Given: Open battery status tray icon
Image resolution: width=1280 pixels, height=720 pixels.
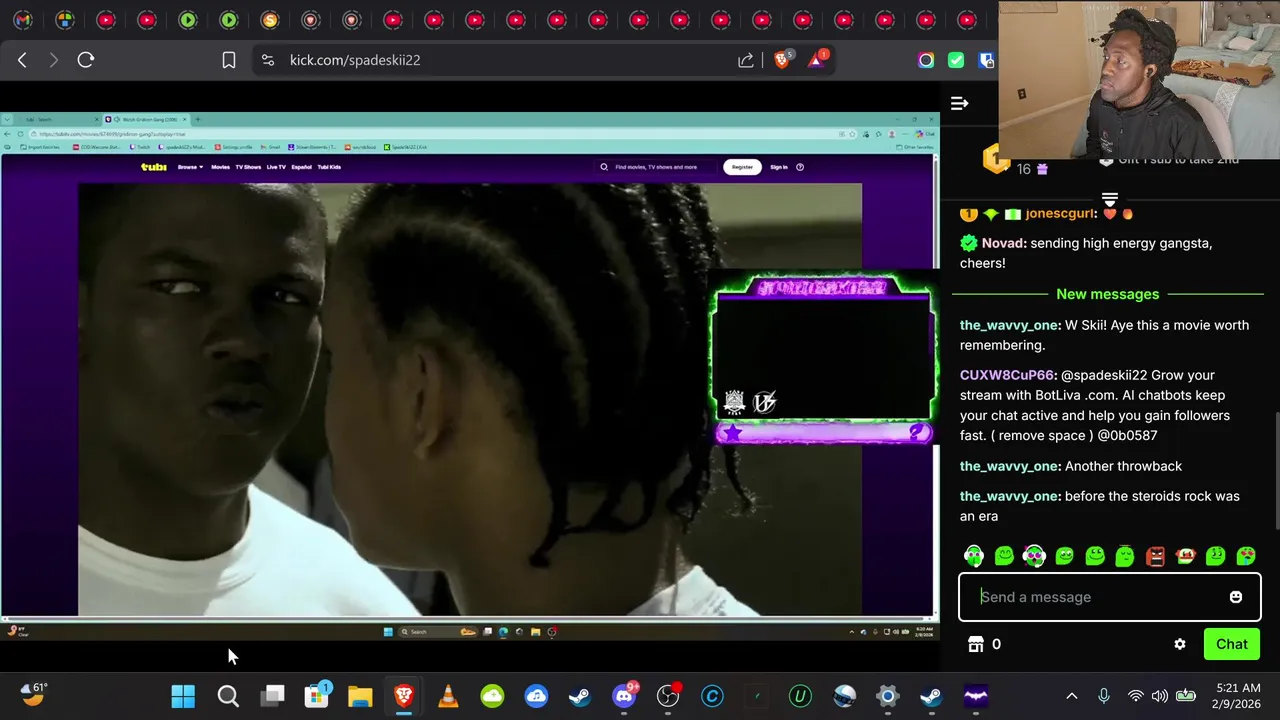Looking at the screenshot, I should pyautogui.click(x=1186, y=696).
